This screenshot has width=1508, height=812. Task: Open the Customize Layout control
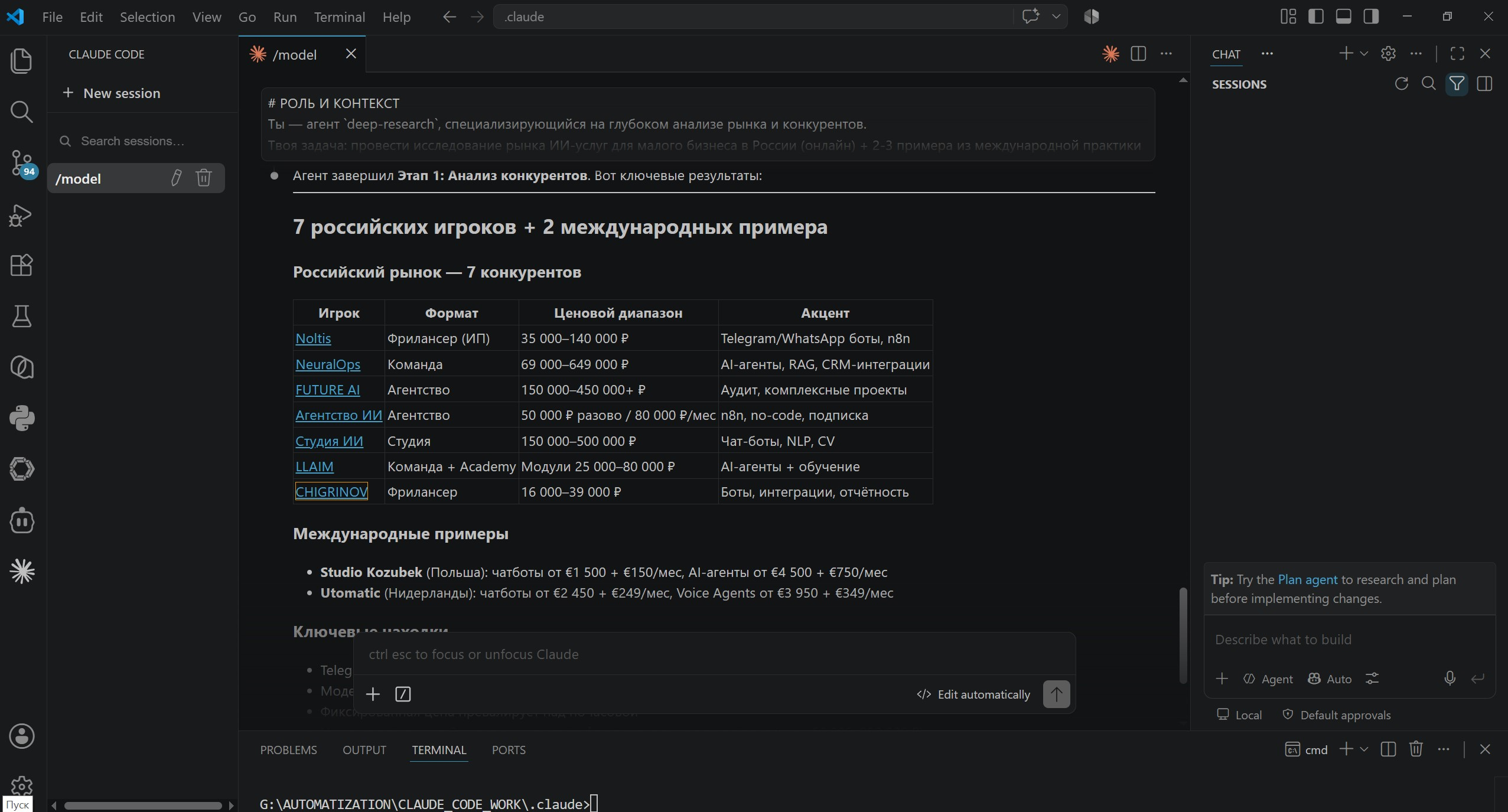[x=1288, y=17]
